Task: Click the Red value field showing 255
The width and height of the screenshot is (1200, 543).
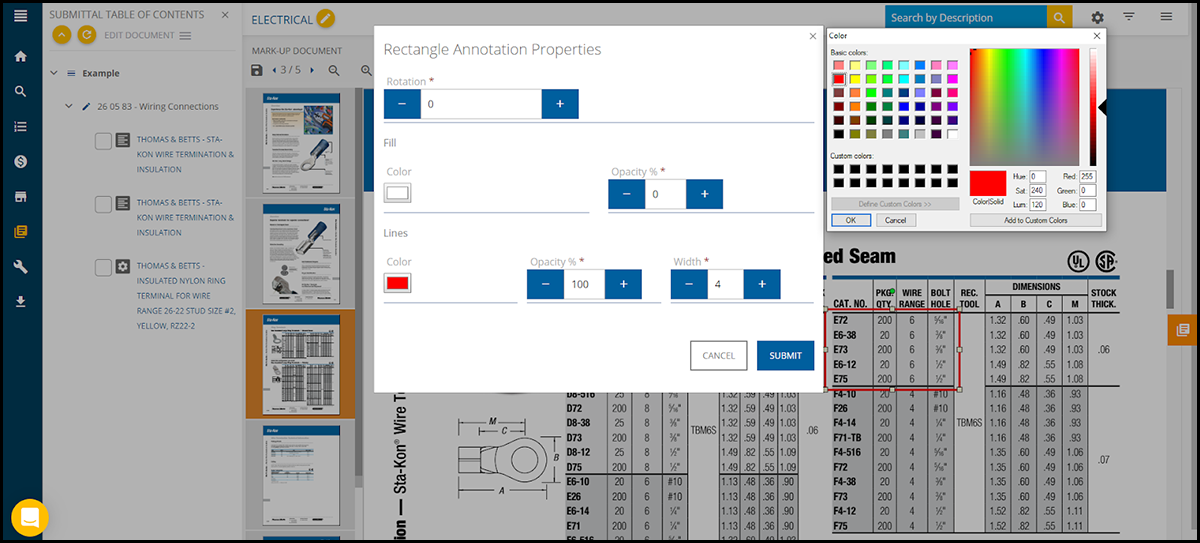Action: click(1088, 176)
